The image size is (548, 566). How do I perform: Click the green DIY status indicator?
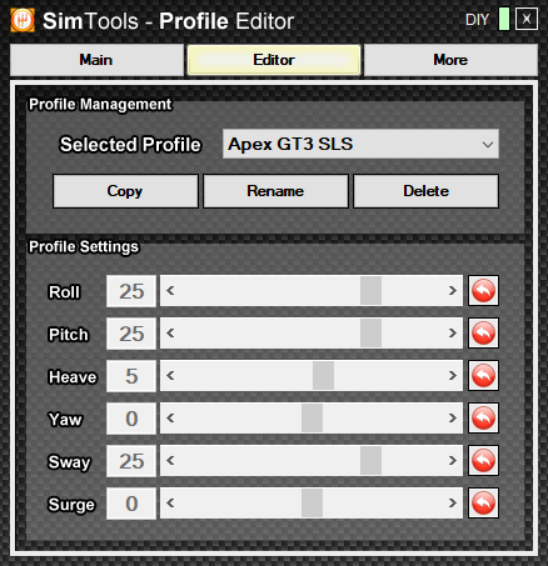click(x=504, y=19)
